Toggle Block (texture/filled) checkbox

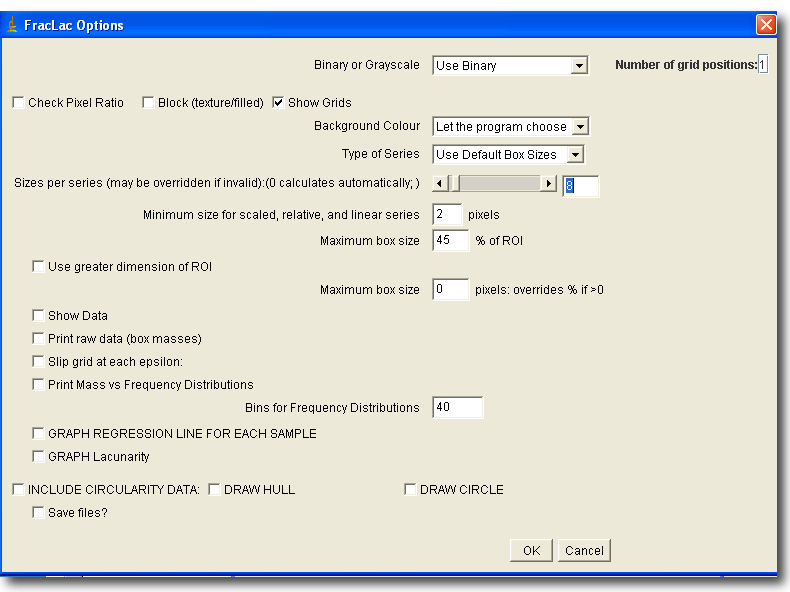[148, 103]
